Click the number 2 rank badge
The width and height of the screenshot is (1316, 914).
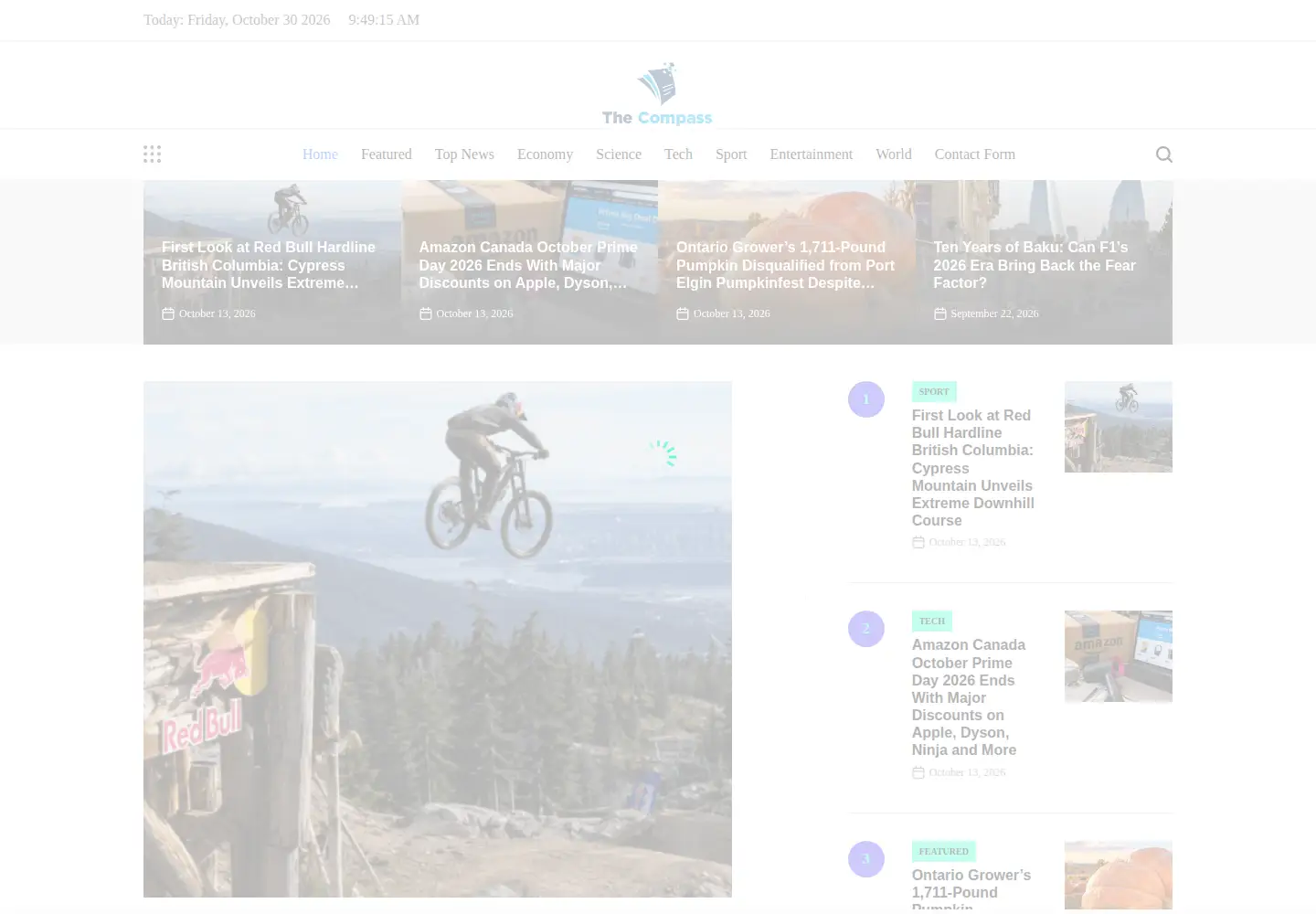pos(866,629)
